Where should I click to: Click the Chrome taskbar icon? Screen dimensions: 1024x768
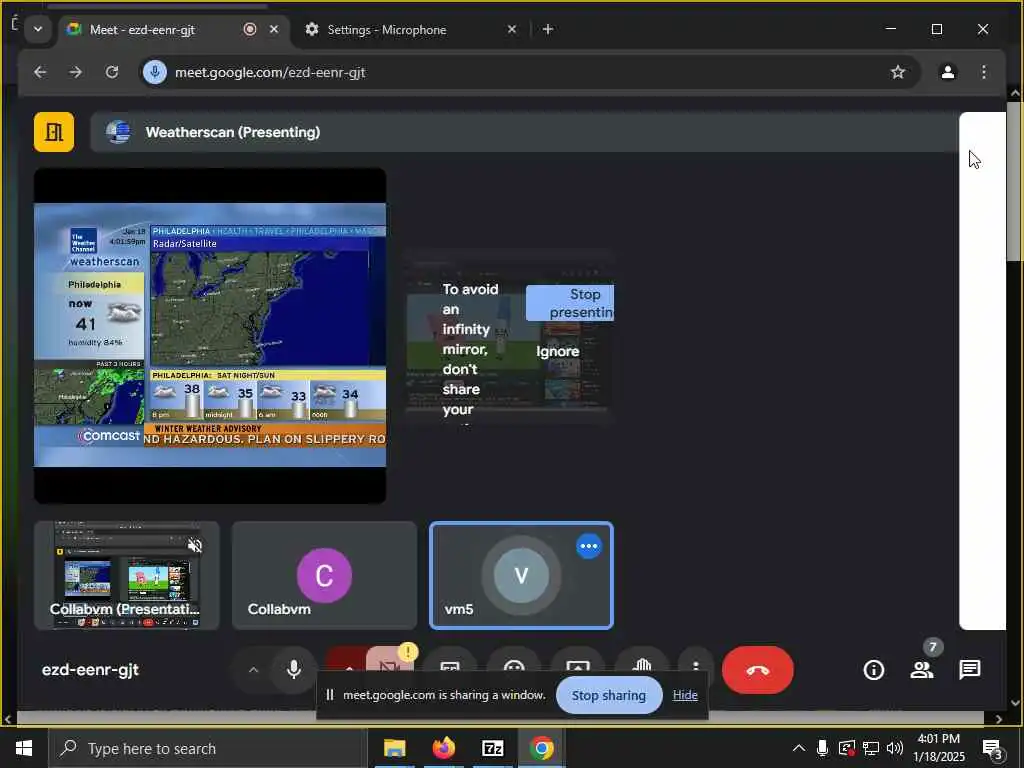[541, 748]
